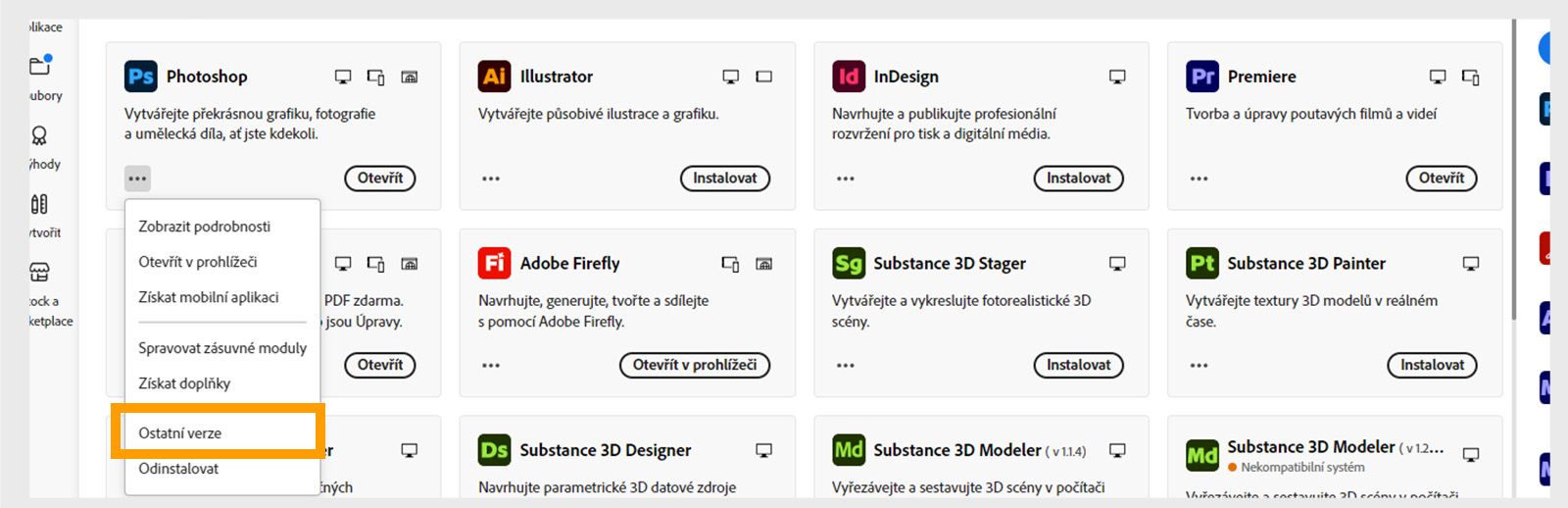
Task: Open Photoshop's three-dot more options menu
Action: click(x=137, y=178)
